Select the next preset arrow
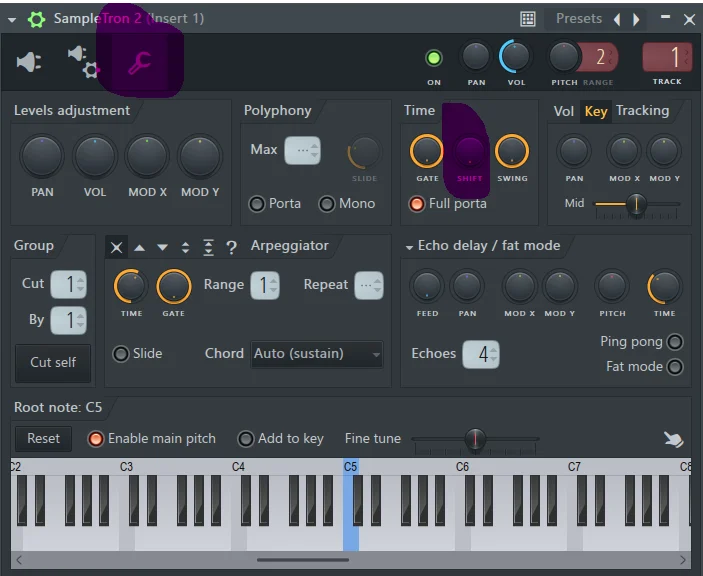The width and height of the screenshot is (703, 576). [x=636, y=19]
